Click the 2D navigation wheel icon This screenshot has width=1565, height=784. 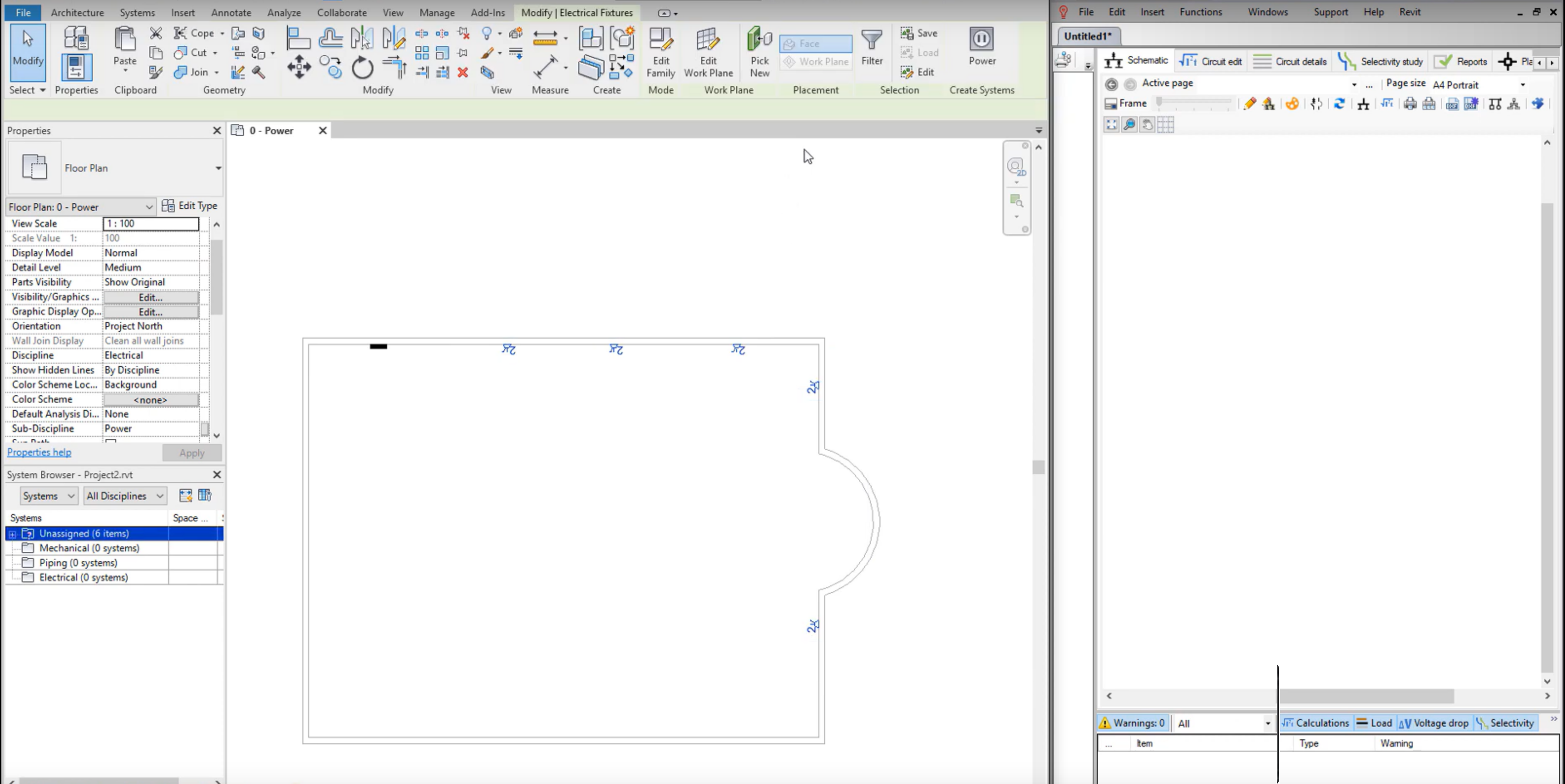coord(1016,166)
